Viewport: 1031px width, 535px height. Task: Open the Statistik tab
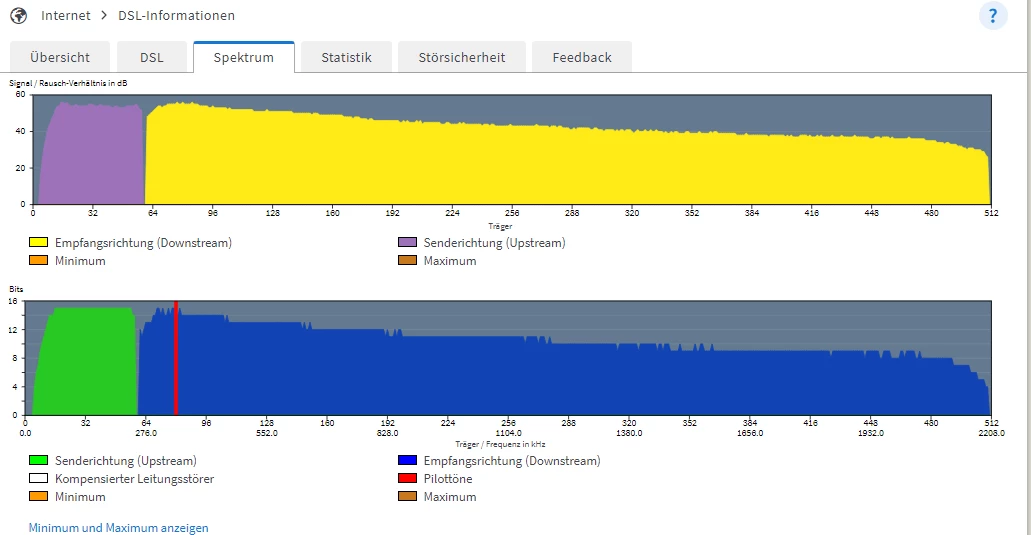coord(347,57)
